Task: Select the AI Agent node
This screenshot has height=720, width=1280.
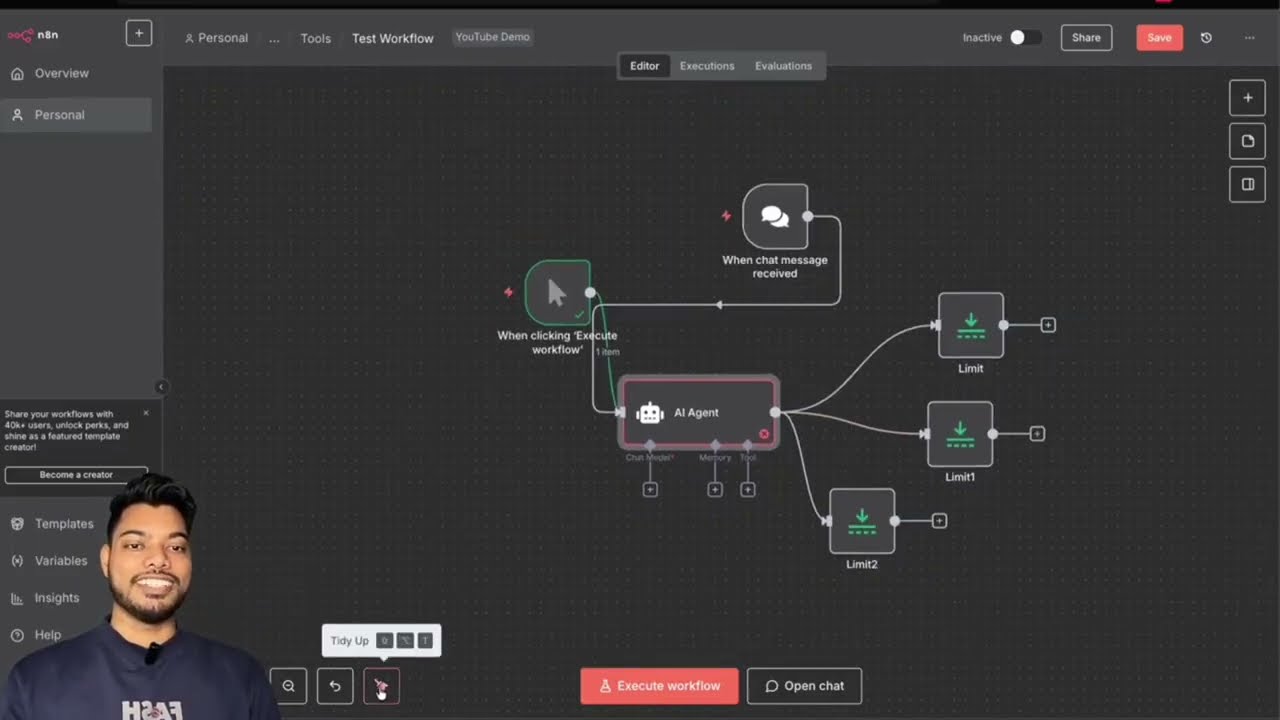Action: 698,412
